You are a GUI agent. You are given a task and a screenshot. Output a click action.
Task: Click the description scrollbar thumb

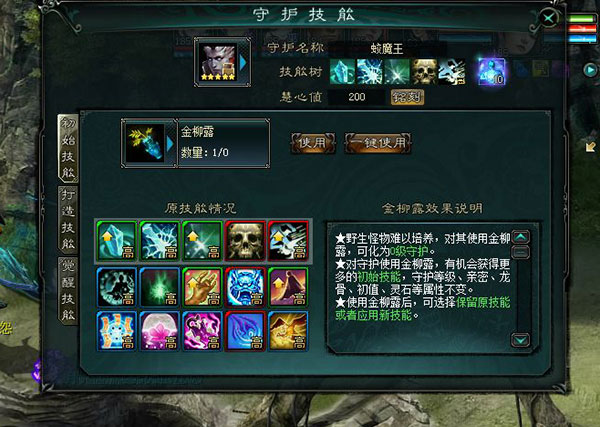521,252
